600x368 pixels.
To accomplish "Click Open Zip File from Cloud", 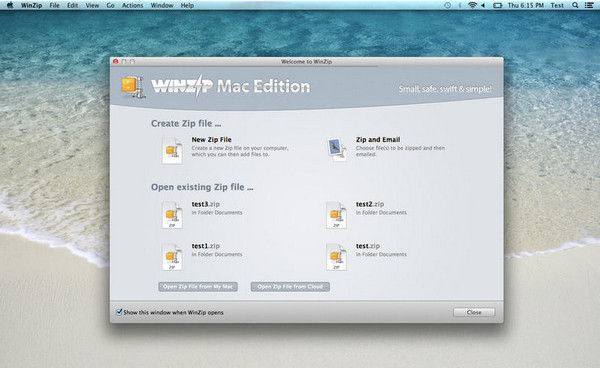I will (290, 287).
